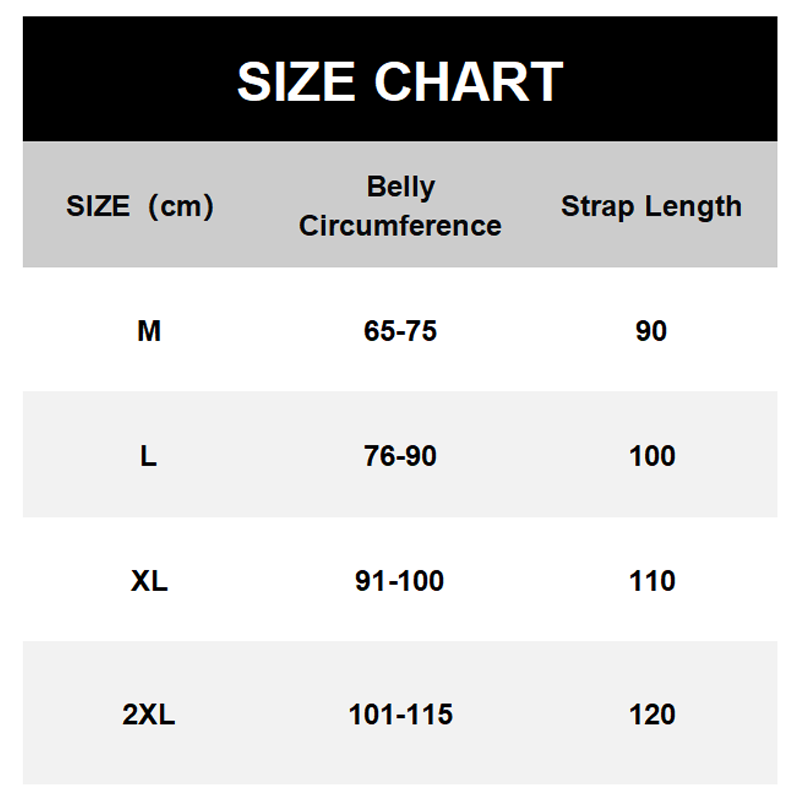Image resolution: width=800 pixels, height=800 pixels.
Task: Click the word SIZE in the black title banner
Action: pos(296,82)
